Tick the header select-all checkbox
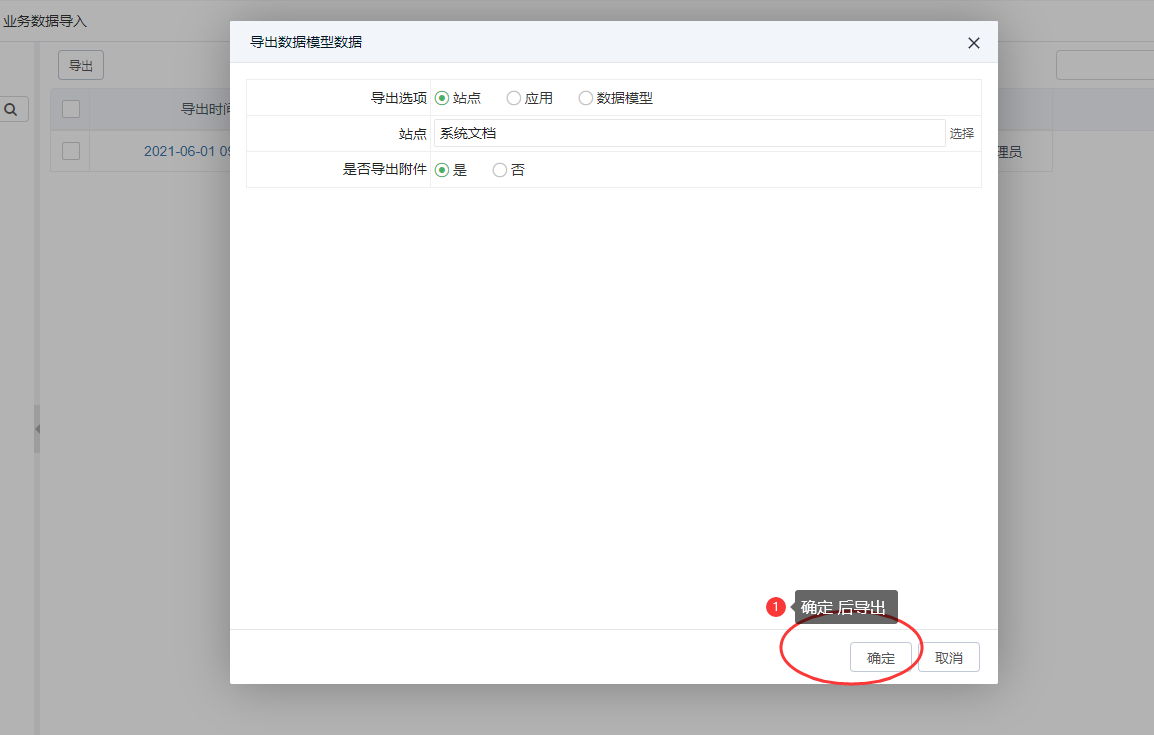This screenshot has width=1154, height=735. [71, 109]
